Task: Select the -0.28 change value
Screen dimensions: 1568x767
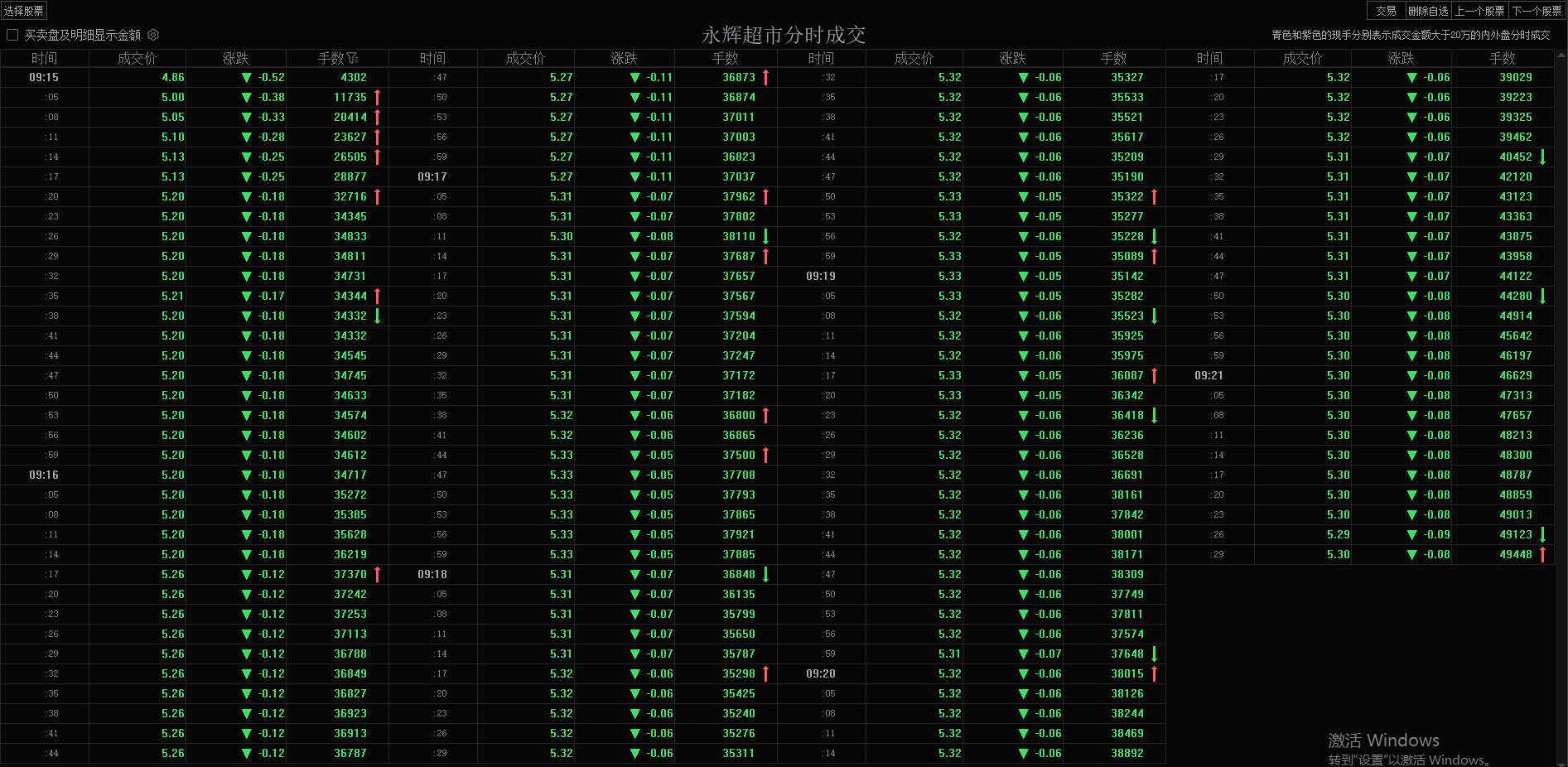Action: pyautogui.click(x=271, y=137)
